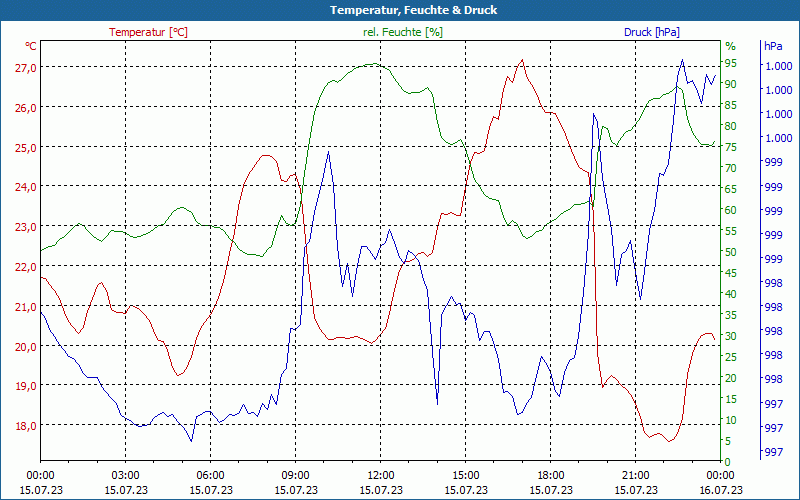800x500 pixels.
Task: Click the 19,0 temperature axis label
Action: click(26, 386)
